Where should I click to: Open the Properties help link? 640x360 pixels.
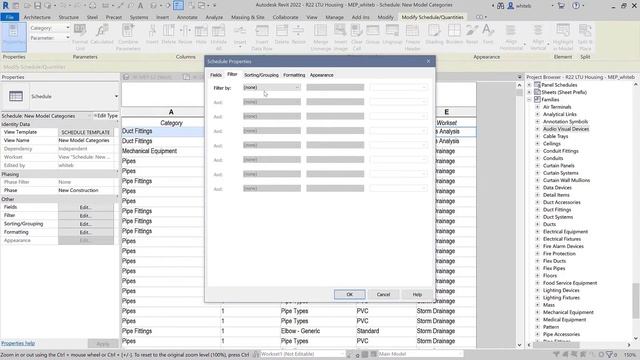[18, 343]
